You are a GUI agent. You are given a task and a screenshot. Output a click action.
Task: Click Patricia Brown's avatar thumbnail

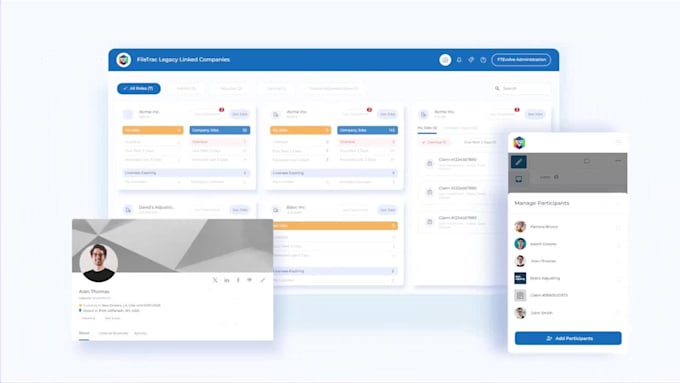(520, 226)
